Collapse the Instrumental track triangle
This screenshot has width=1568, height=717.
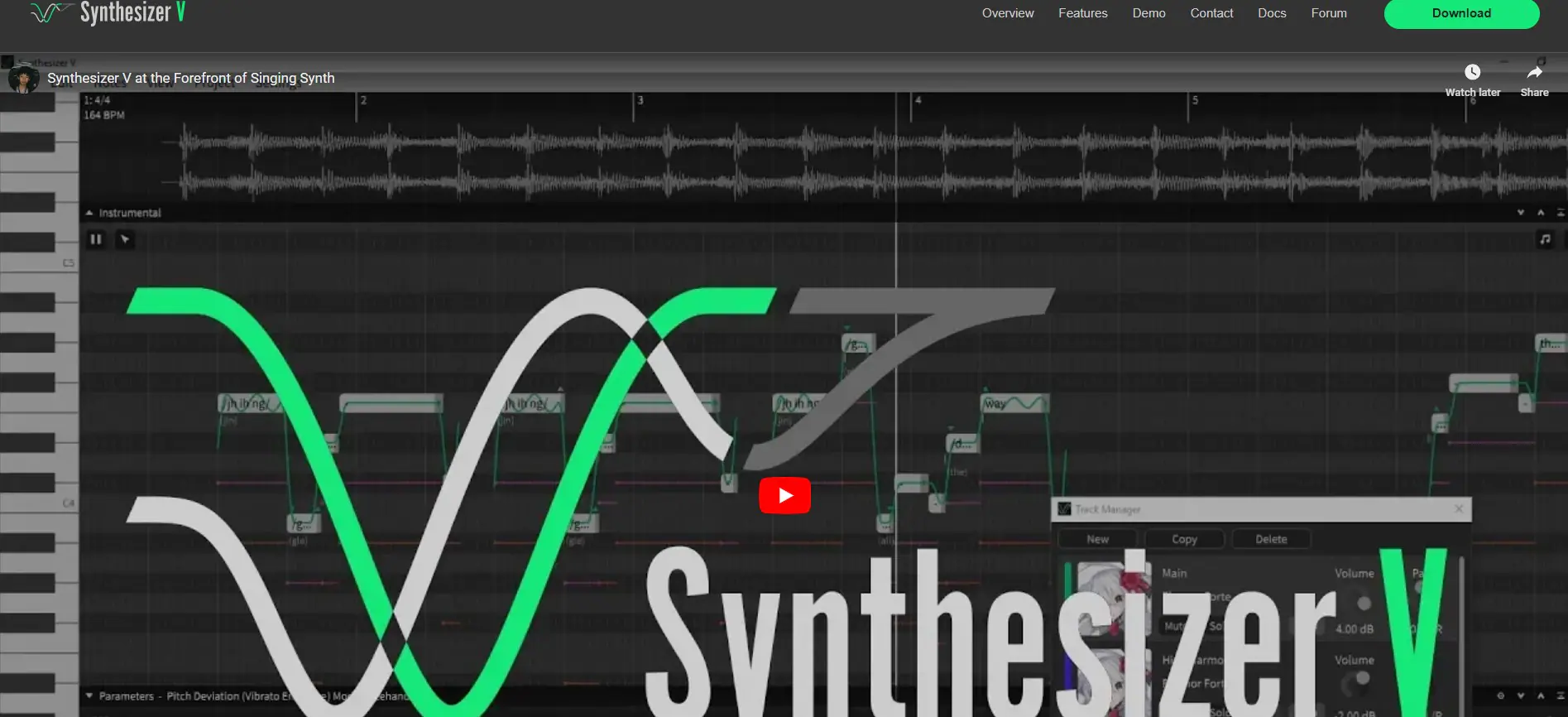click(x=89, y=213)
